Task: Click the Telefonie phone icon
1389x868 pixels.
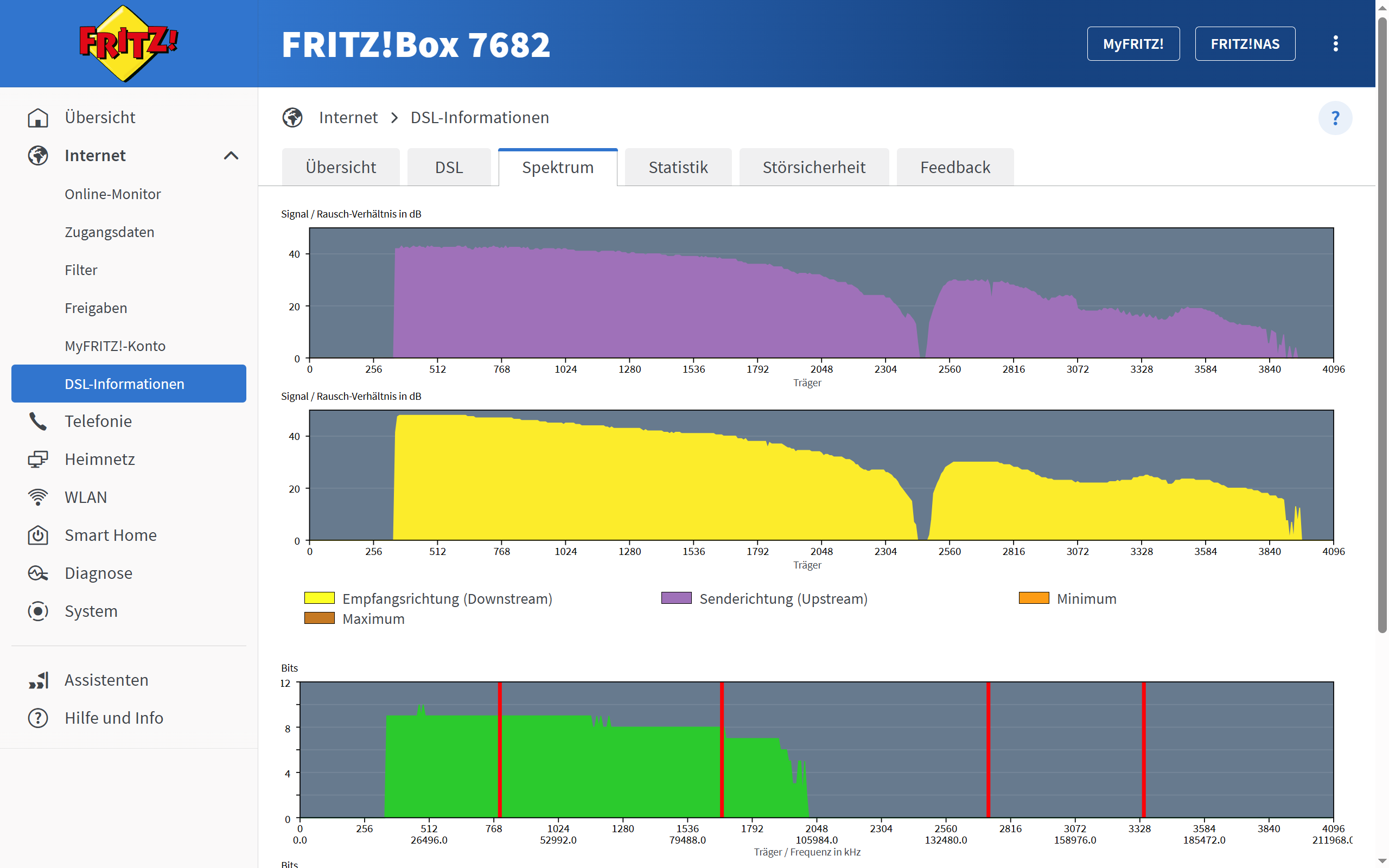Action: click(38, 422)
